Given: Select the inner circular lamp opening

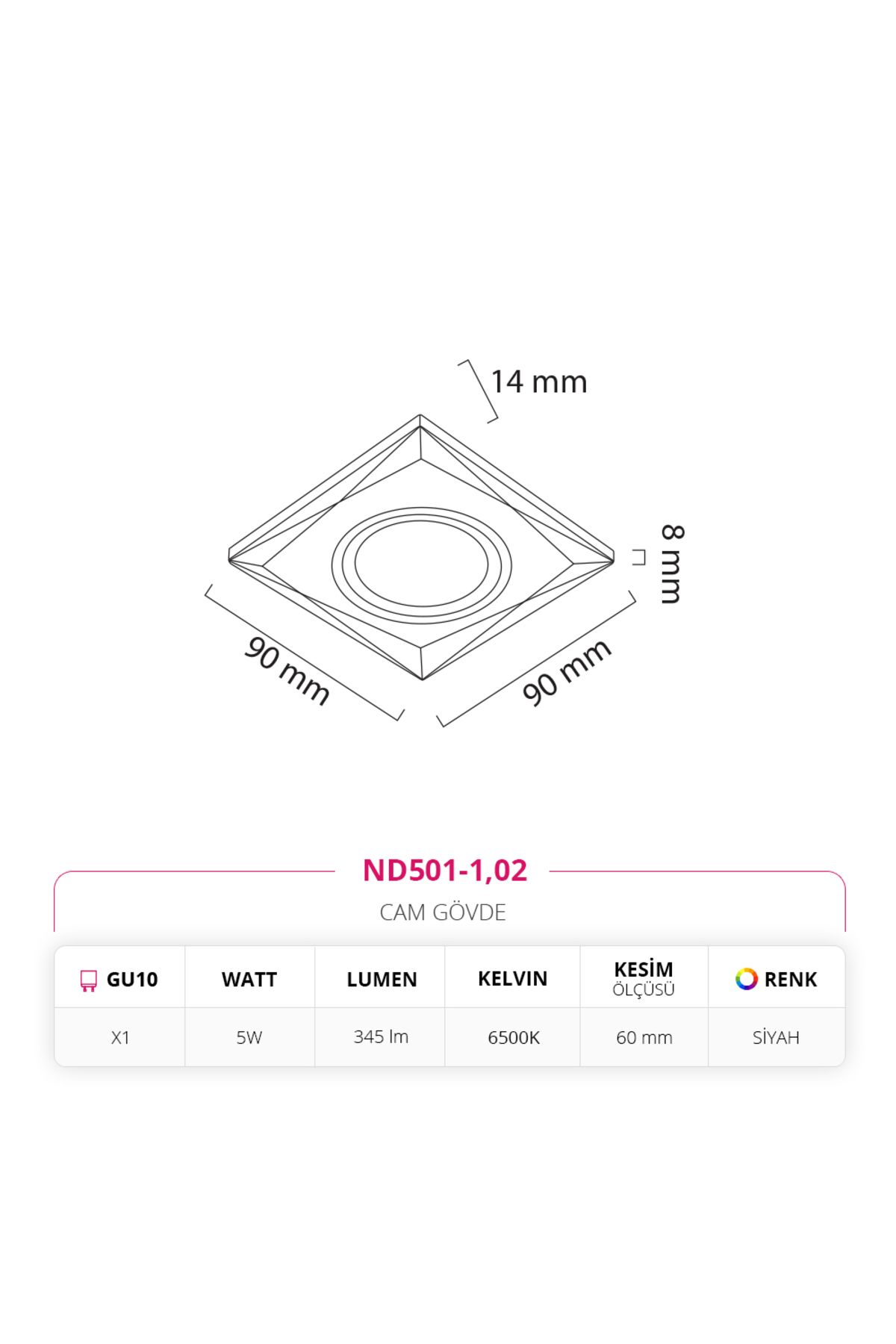Looking at the screenshot, I should click(x=421, y=563).
